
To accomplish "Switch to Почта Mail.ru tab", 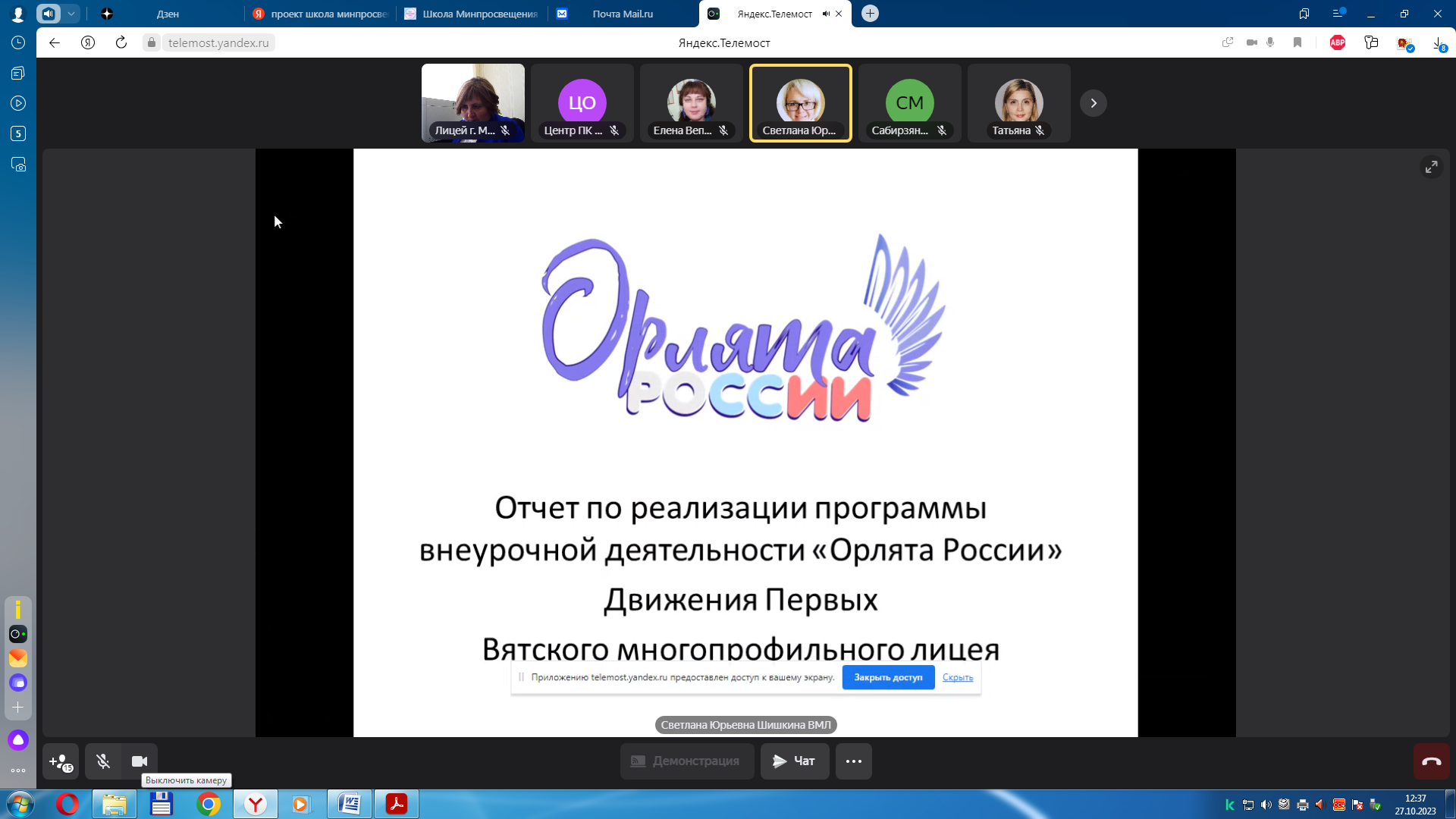I will [623, 14].
